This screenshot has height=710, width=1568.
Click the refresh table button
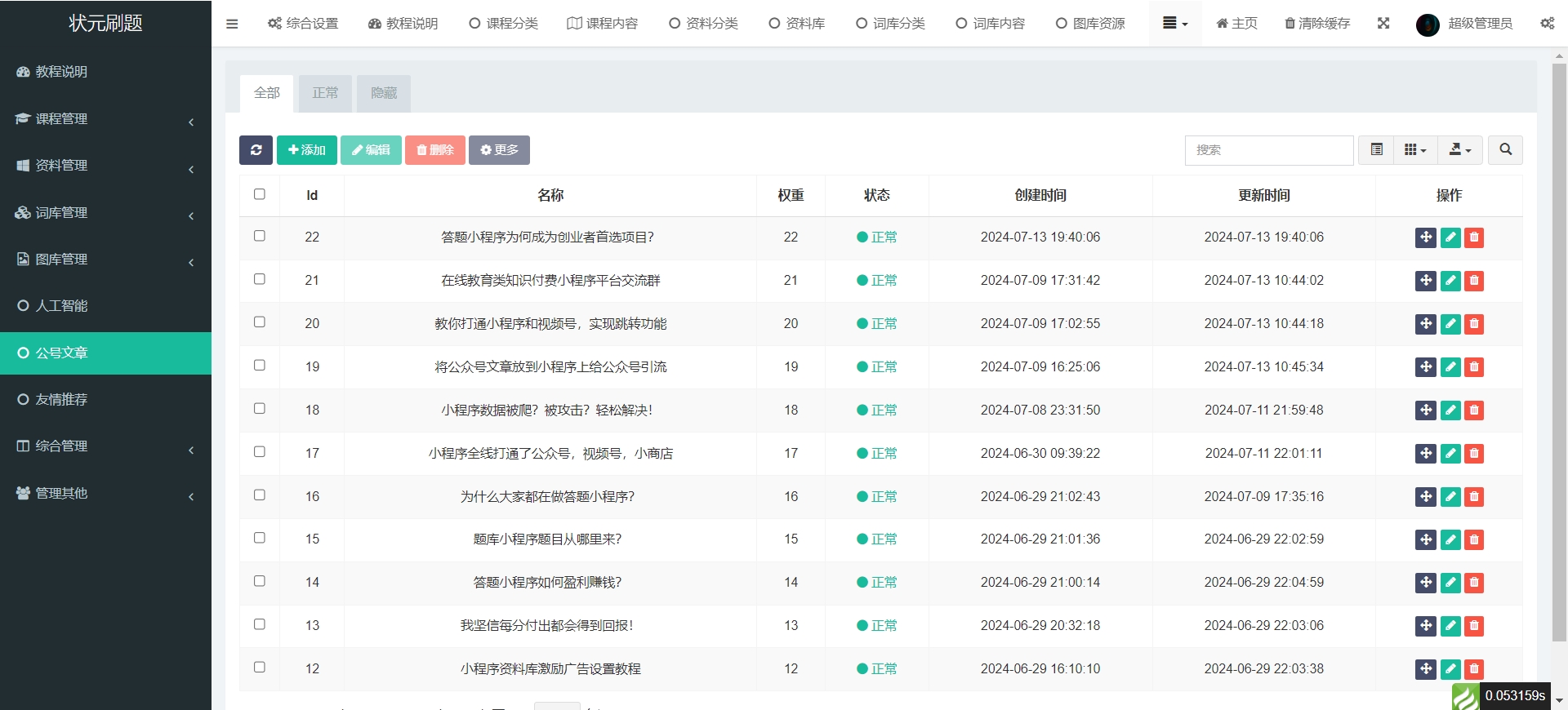coord(256,150)
